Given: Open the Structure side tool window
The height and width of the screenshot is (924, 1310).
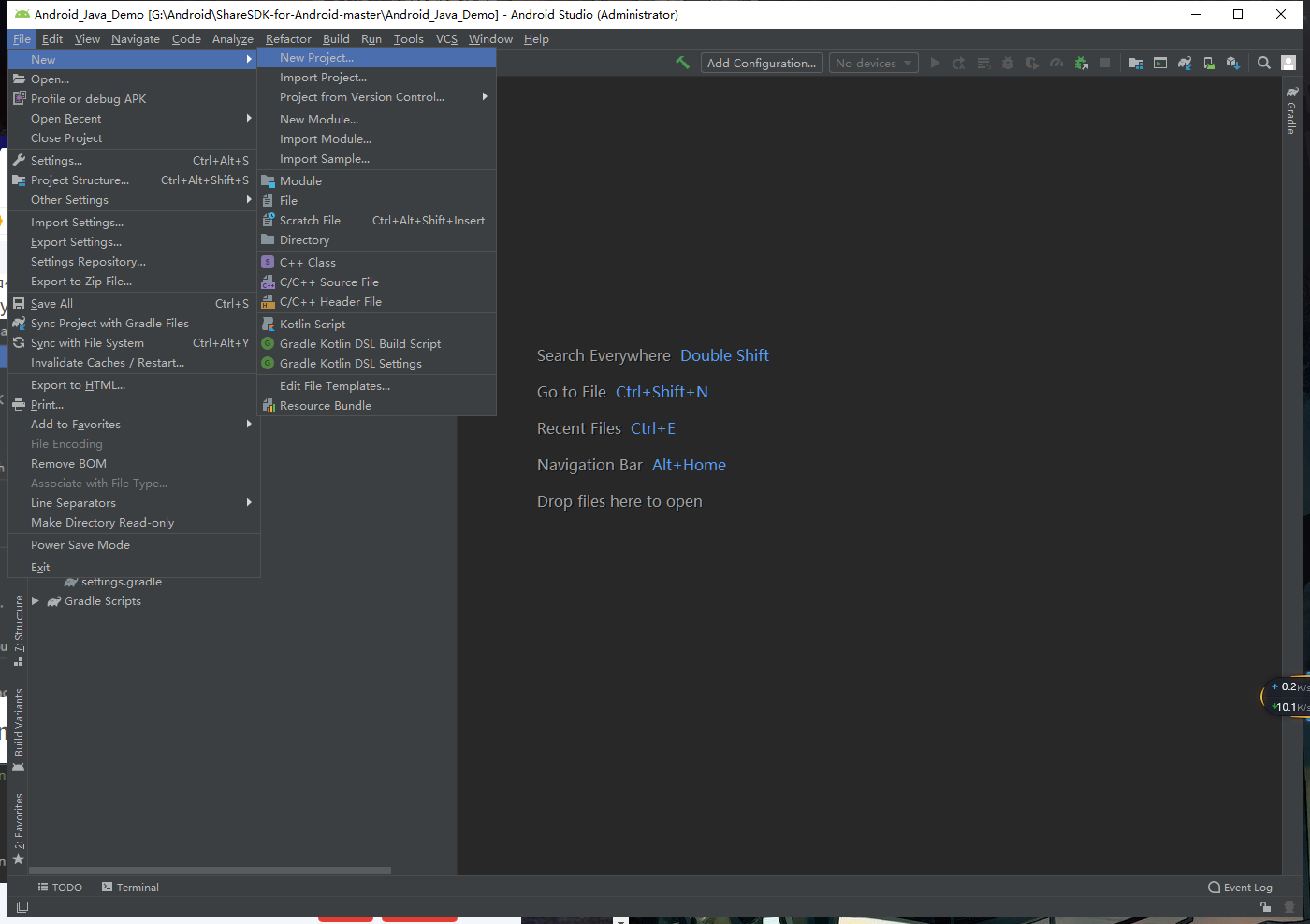Looking at the screenshot, I should pyautogui.click(x=18, y=629).
